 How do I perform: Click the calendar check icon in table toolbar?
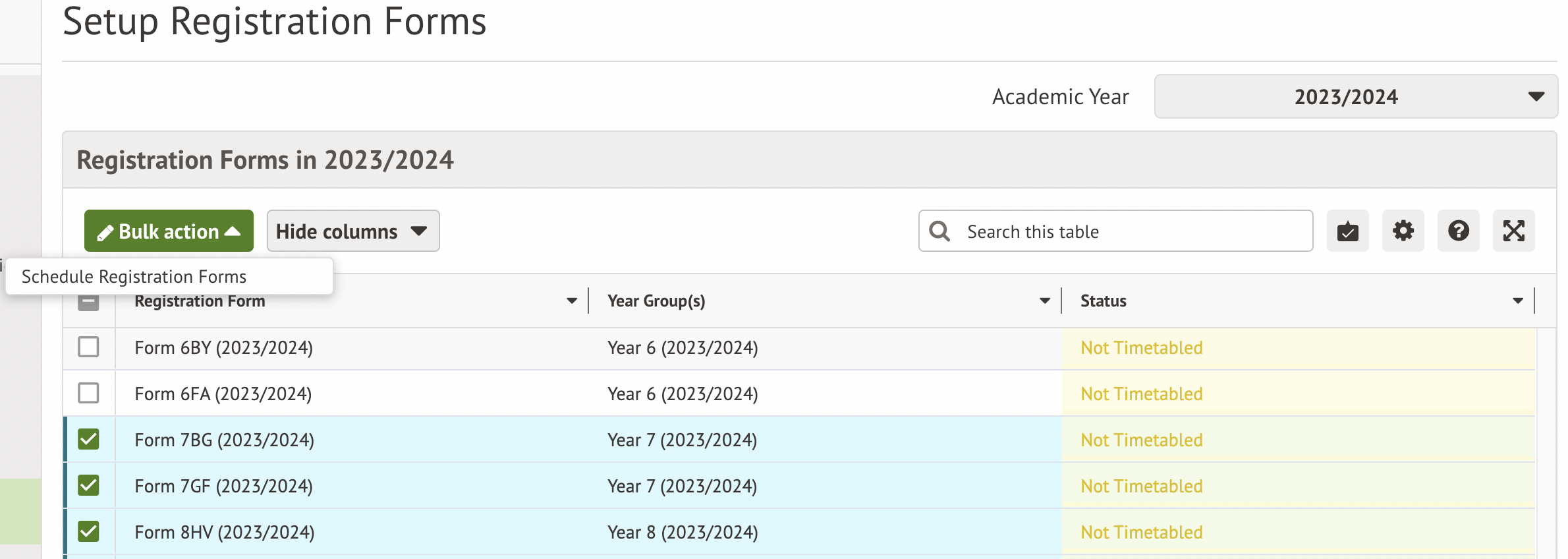point(1347,231)
